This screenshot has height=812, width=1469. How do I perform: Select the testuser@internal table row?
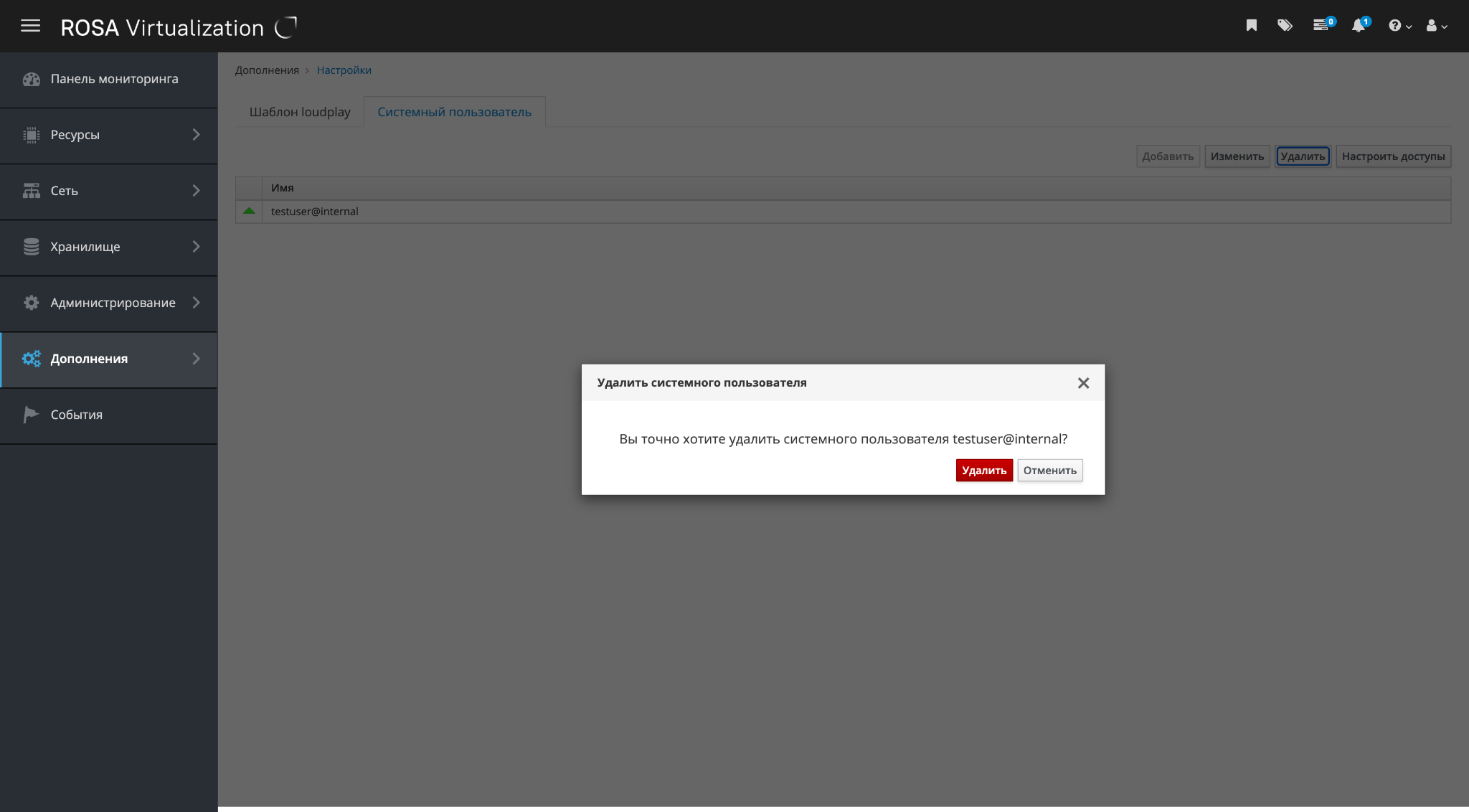pyautogui.click(x=315, y=212)
